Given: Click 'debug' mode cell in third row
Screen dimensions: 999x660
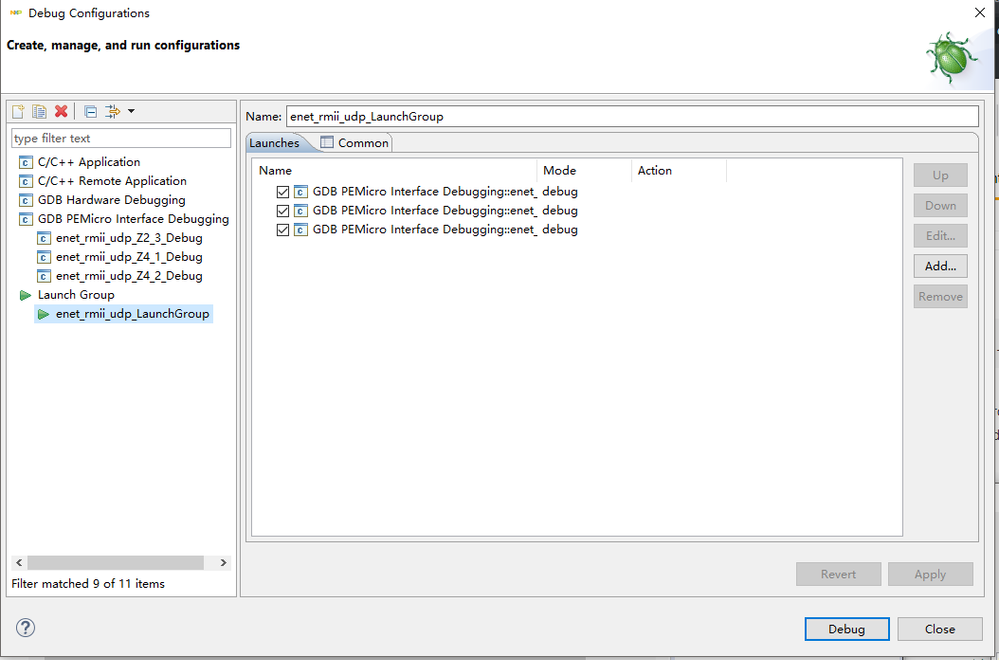Looking at the screenshot, I should (x=560, y=230).
